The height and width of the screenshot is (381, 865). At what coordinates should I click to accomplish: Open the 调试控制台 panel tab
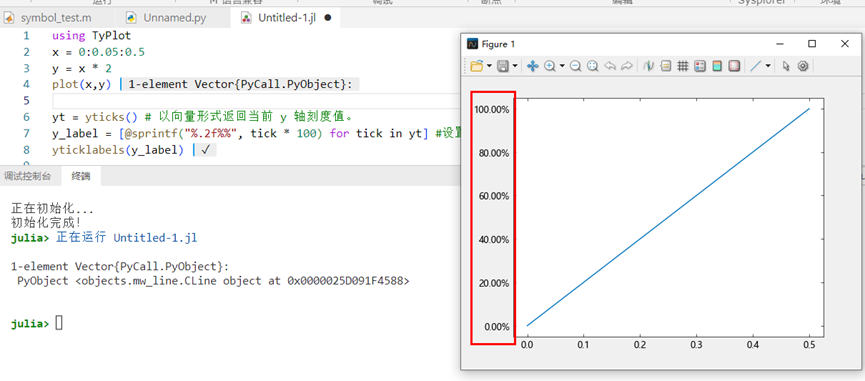[28, 176]
